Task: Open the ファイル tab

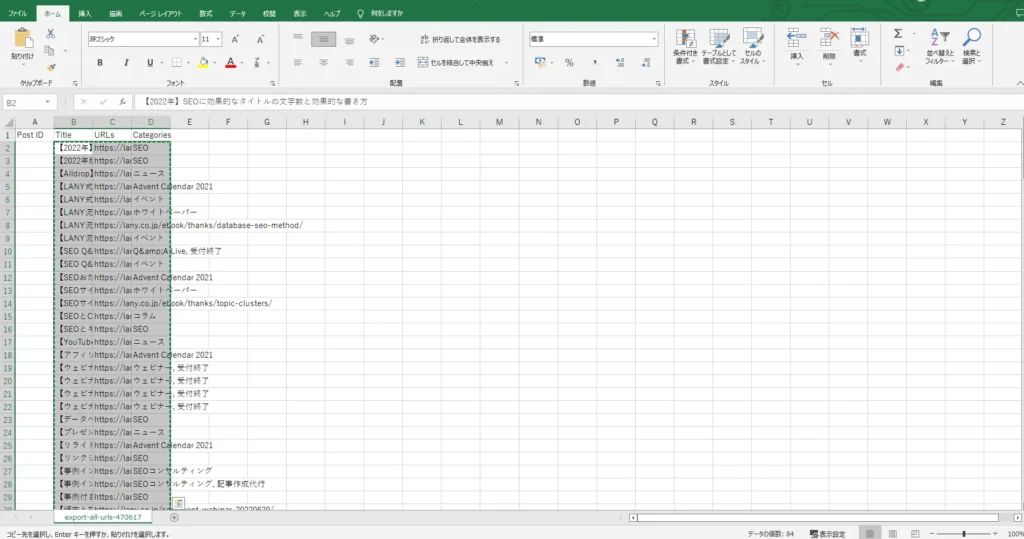Action: (18, 13)
